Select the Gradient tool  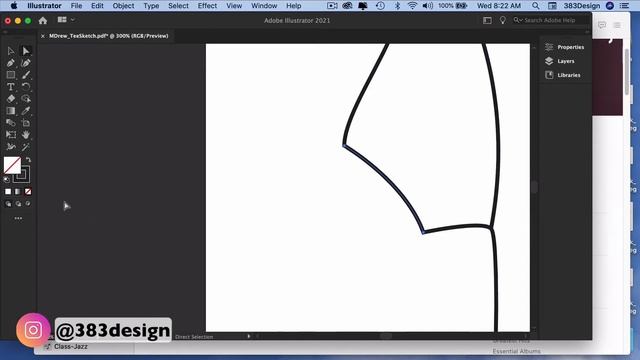[x=11, y=111]
